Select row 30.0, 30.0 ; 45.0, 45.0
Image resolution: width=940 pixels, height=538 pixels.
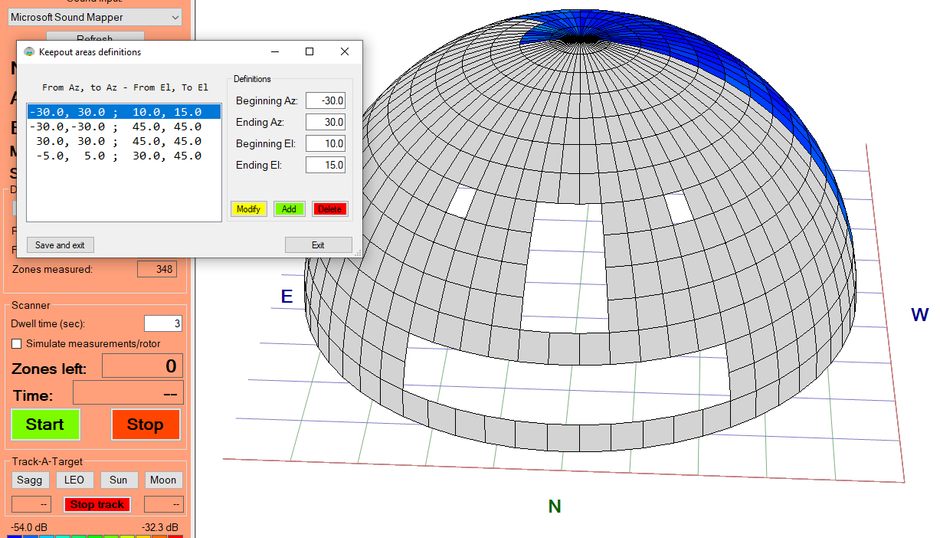pyautogui.click(x=124, y=141)
